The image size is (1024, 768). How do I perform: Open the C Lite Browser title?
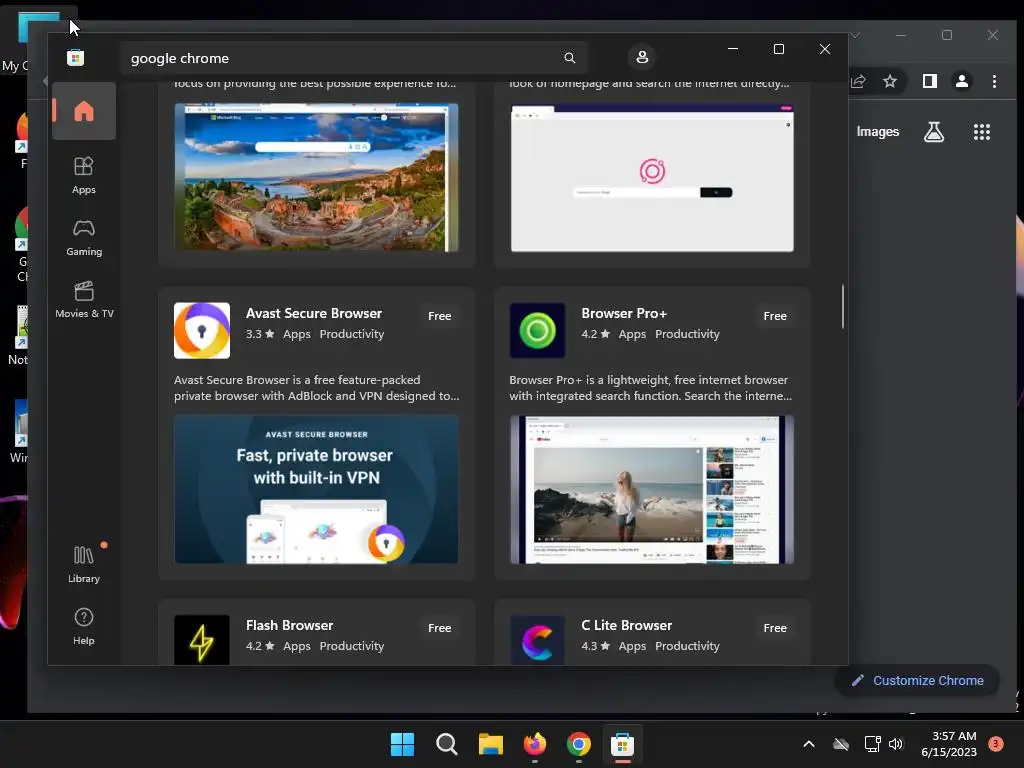coord(627,626)
